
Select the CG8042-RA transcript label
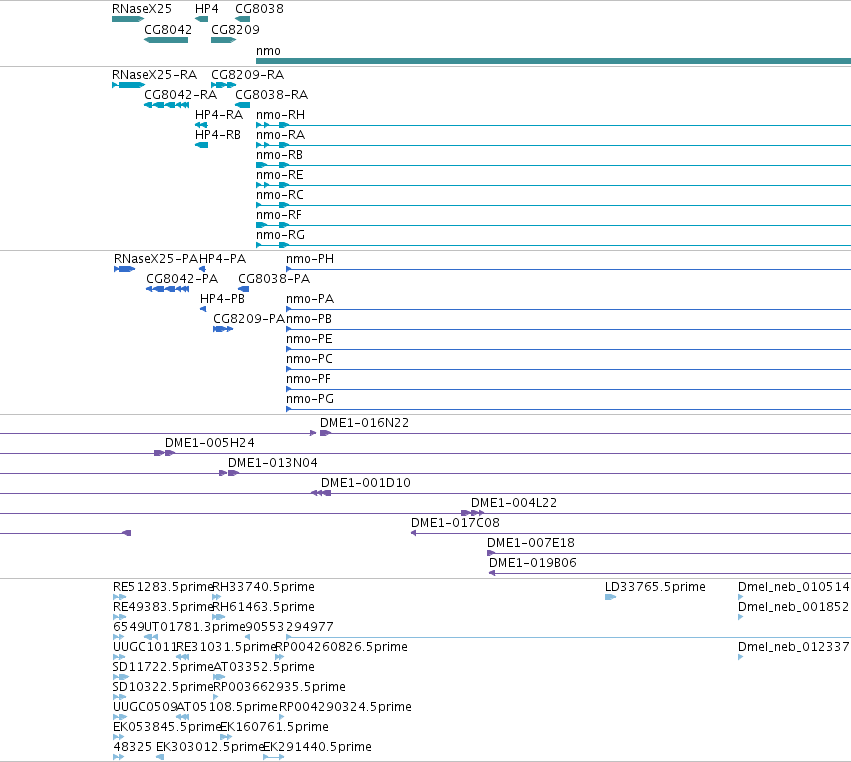(x=180, y=95)
